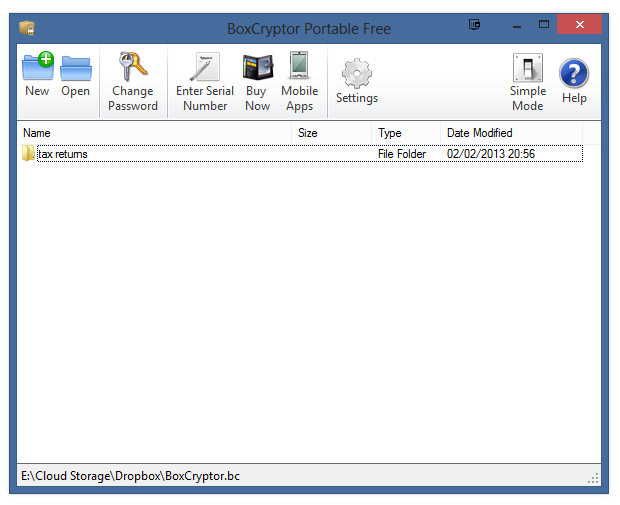Click the tax returns folder icon

point(28,154)
